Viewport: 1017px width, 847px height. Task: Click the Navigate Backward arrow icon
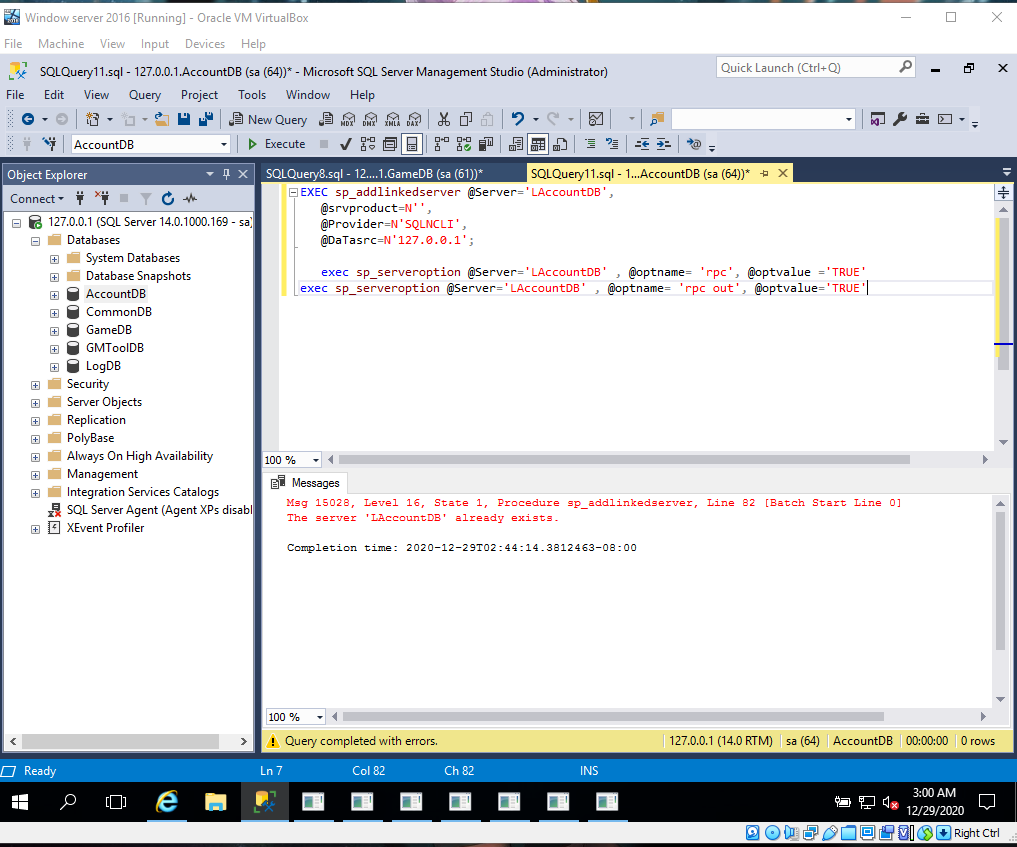pyautogui.click(x=28, y=119)
